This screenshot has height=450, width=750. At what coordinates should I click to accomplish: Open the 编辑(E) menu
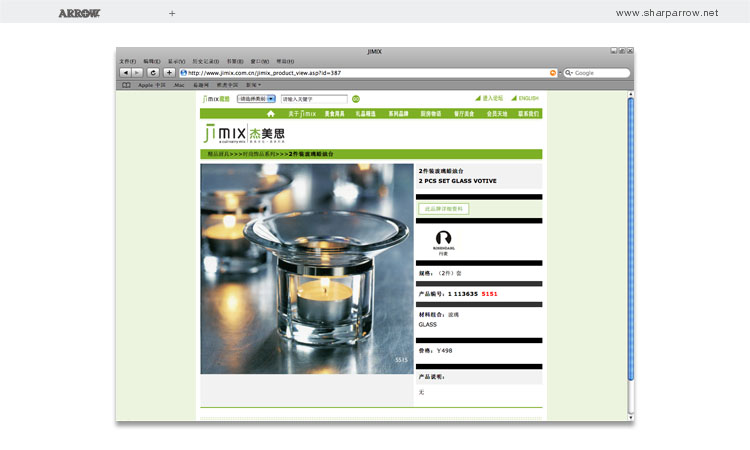pos(152,61)
